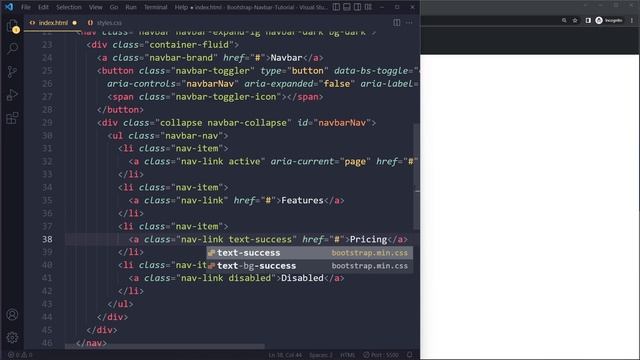Open the Selection menu
Viewport: 640px width, 360px height.
point(69,7)
